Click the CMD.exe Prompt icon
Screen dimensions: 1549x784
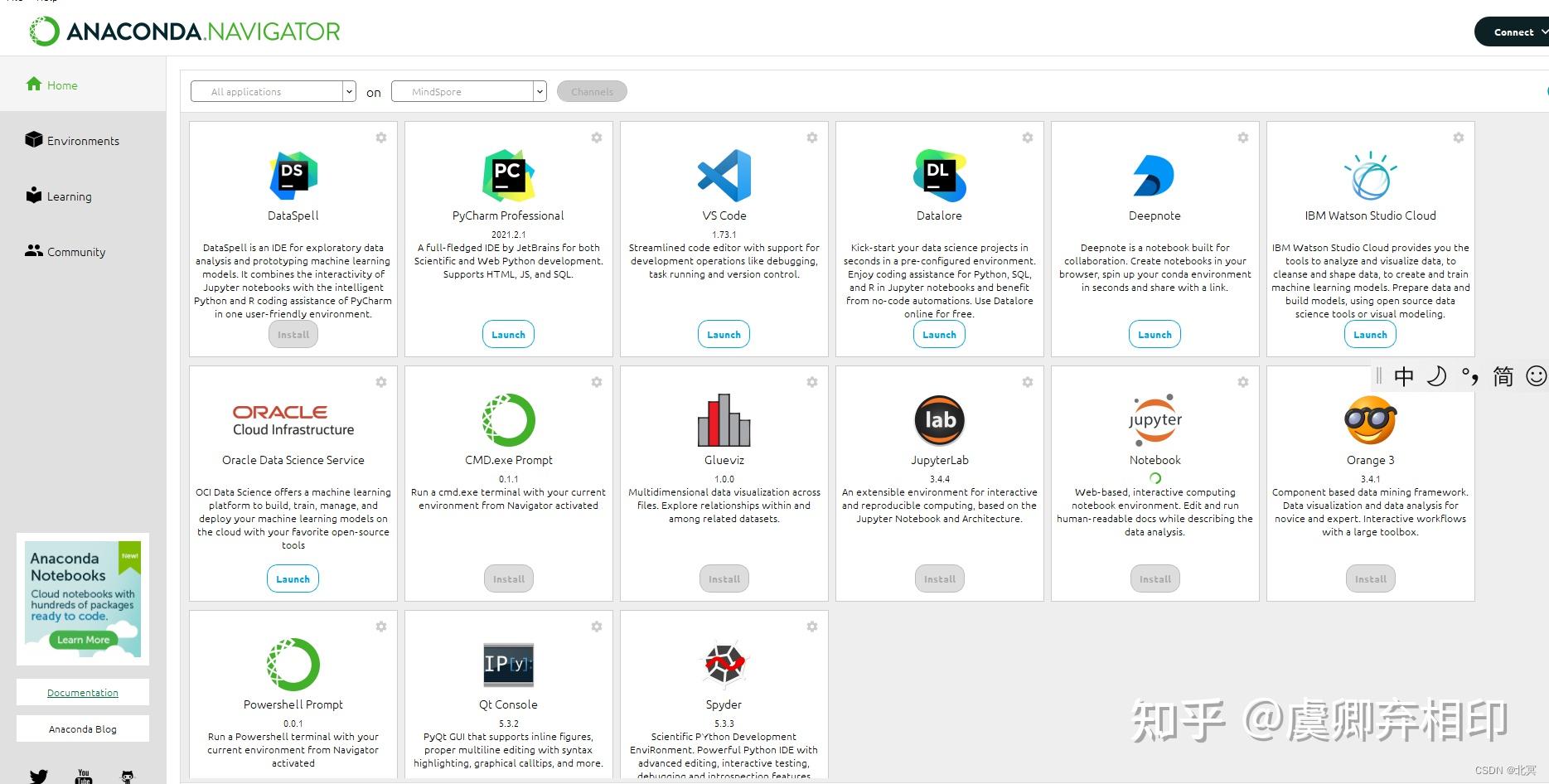point(508,420)
